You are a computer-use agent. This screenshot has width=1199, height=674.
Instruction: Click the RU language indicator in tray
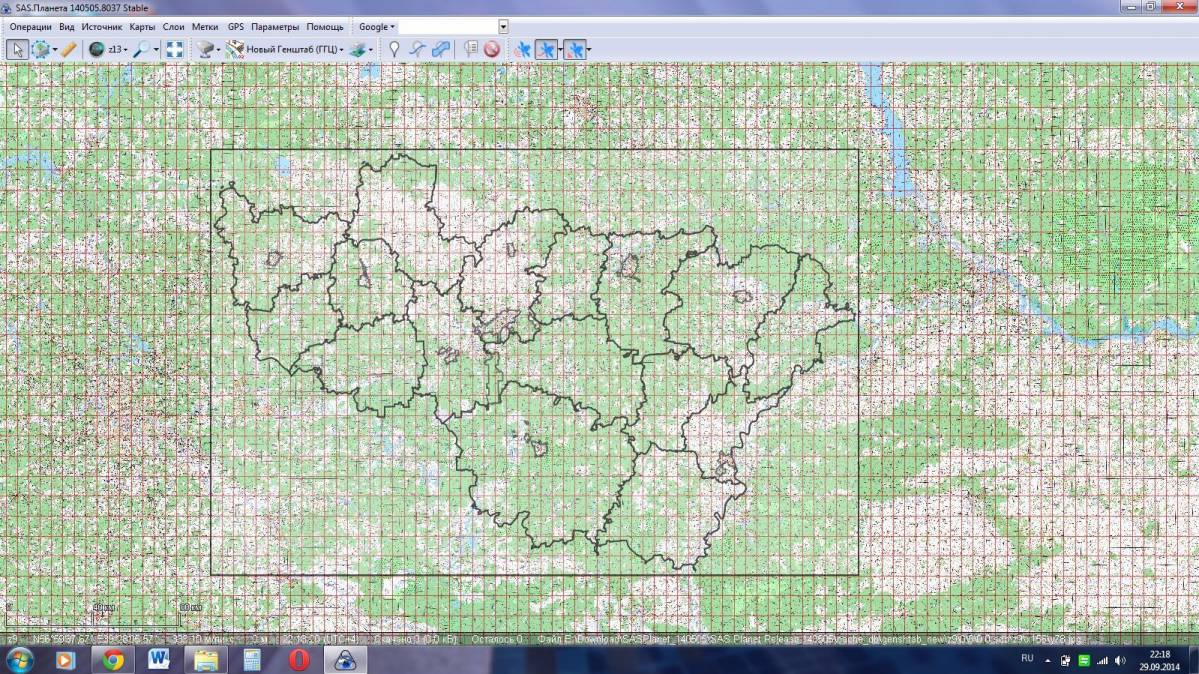click(x=1027, y=659)
